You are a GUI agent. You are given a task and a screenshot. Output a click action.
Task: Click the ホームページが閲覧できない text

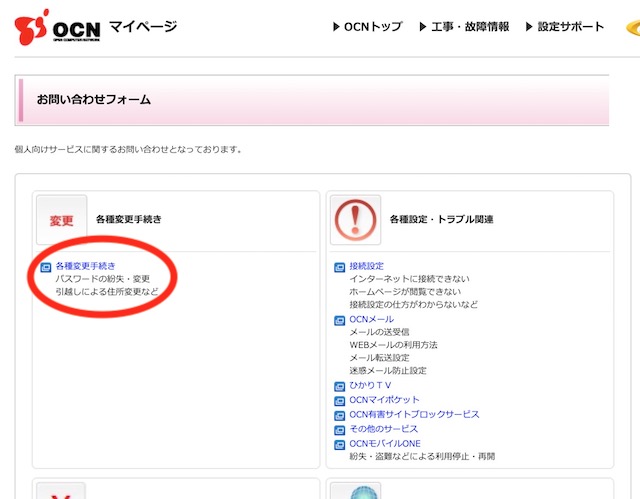click(x=405, y=292)
